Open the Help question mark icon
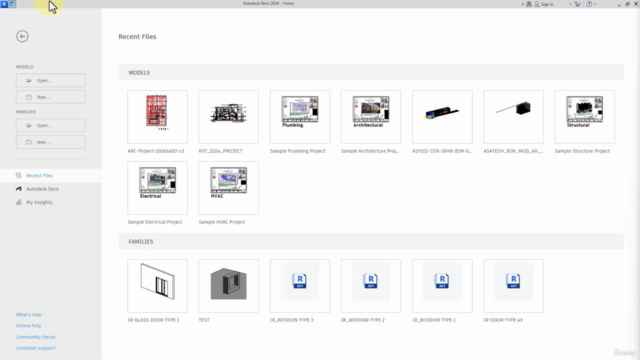The image size is (640, 360). click(x=589, y=4)
